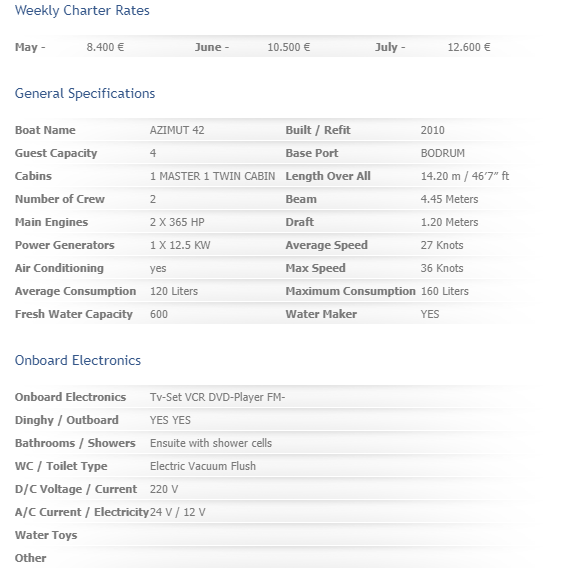Click the Tv-Set VCR DVD-Player FM- text

pyautogui.click(x=218, y=397)
